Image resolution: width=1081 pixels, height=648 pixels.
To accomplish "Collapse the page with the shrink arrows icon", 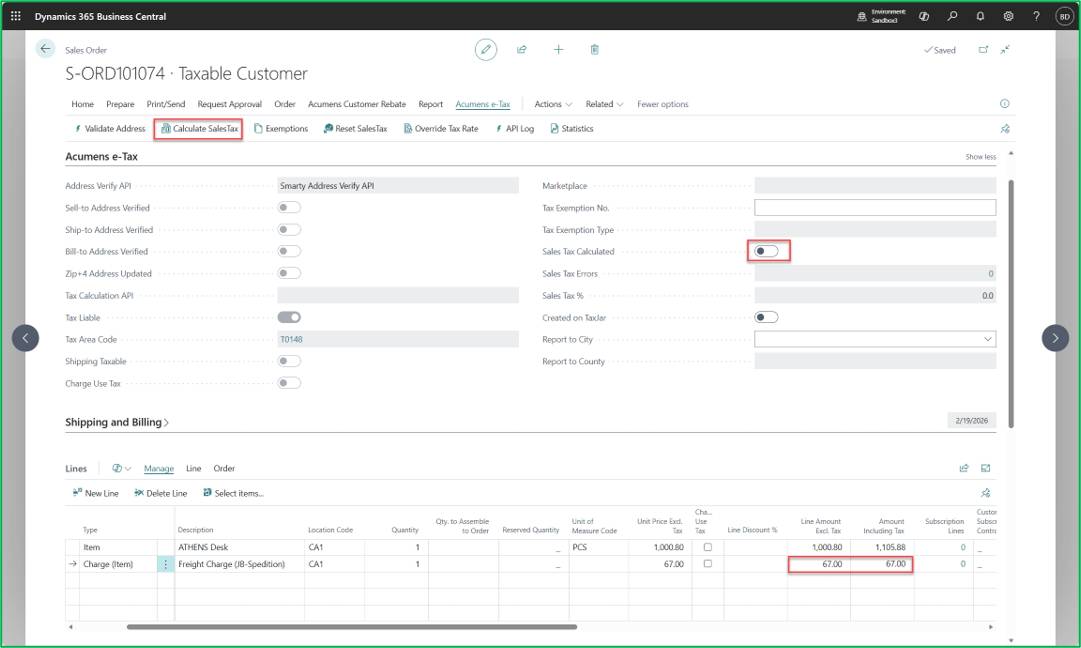I will (1005, 50).
